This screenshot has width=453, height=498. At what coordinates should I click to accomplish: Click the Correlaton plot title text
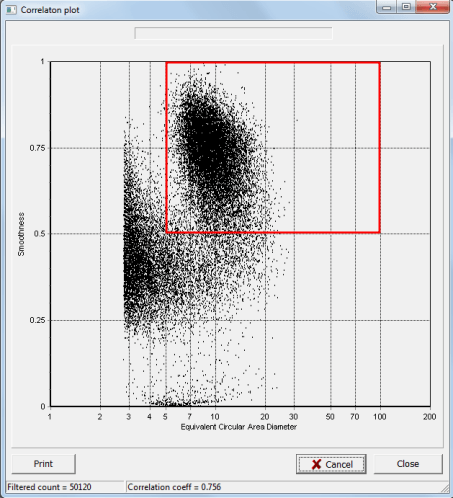pyautogui.click(x=50, y=10)
